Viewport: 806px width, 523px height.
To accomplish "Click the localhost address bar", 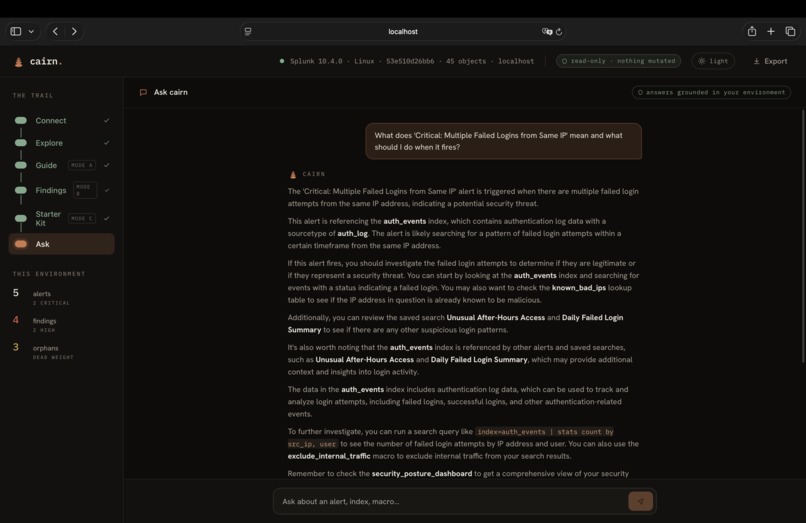I will [402, 31].
